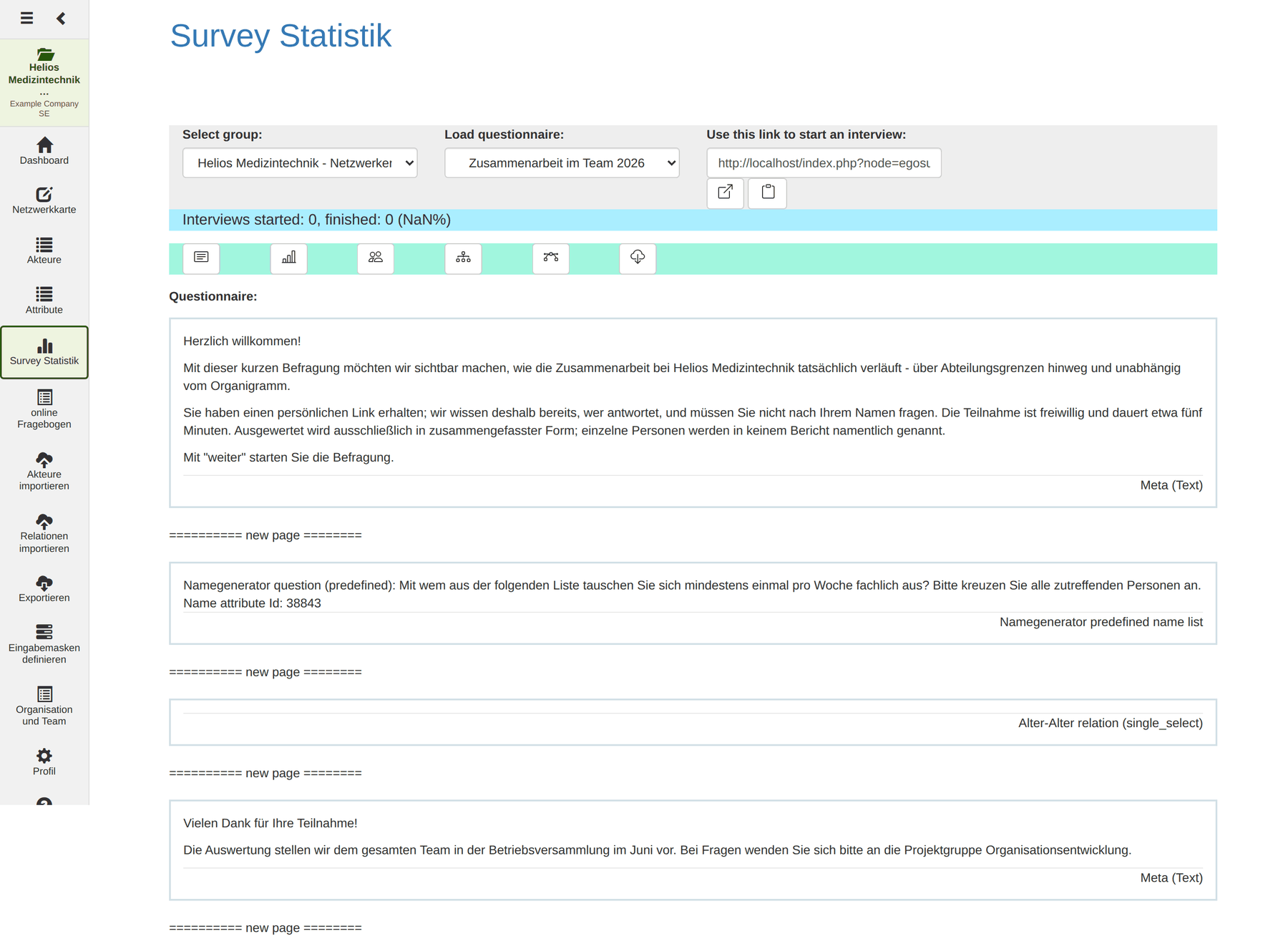The width and height of the screenshot is (1288, 949).
Task: Click the interview link input field
Action: click(x=824, y=163)
